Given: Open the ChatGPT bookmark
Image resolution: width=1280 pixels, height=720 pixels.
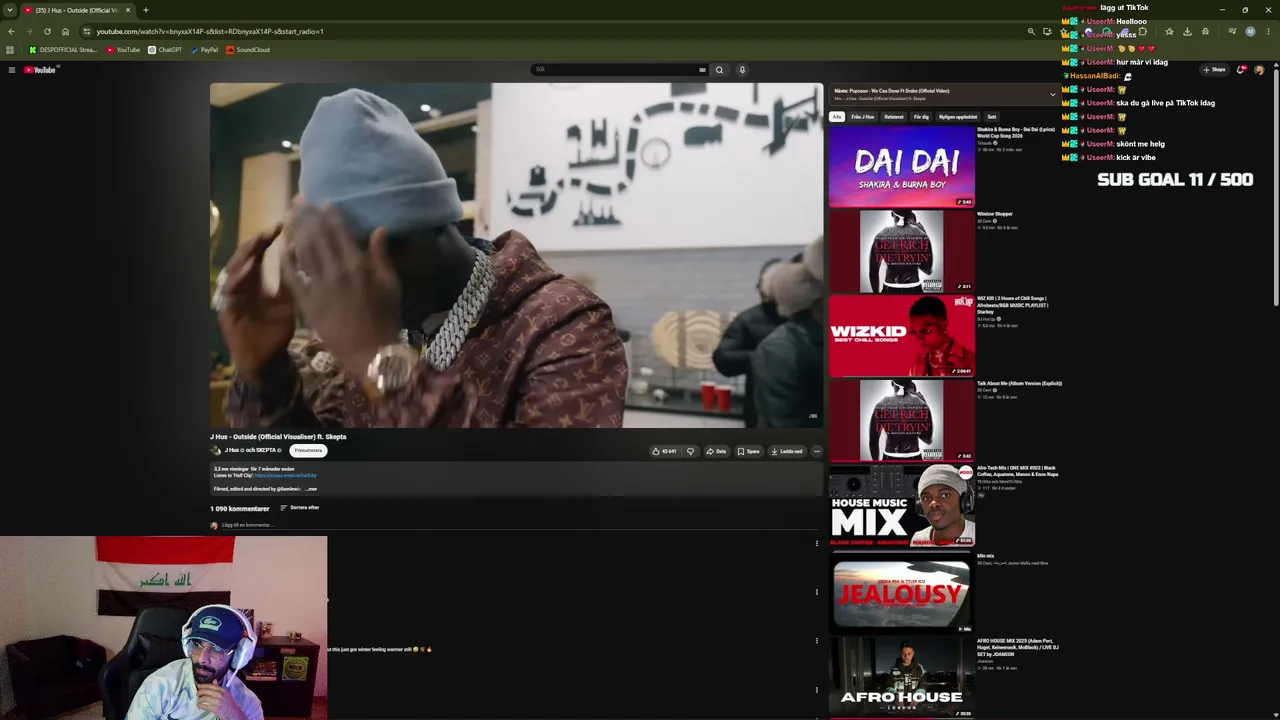Looking at the screenshot, I should pyautogui.click(x=165, y=50).
